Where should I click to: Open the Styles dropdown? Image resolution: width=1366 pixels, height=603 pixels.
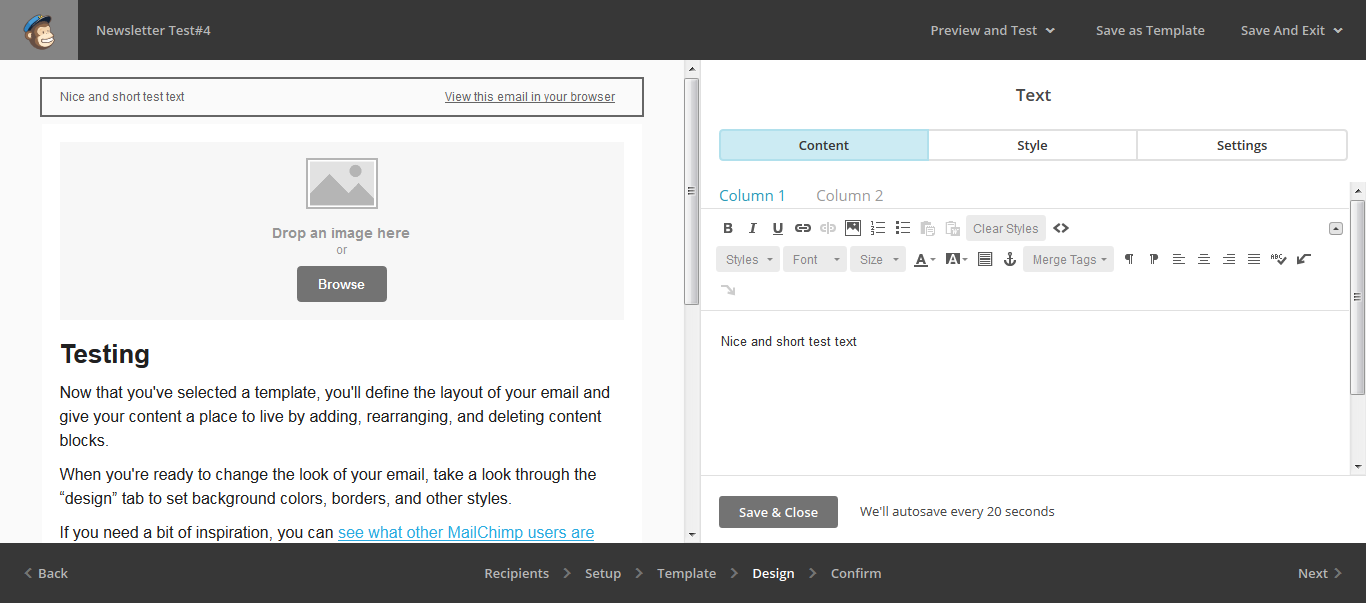[748, 259]
